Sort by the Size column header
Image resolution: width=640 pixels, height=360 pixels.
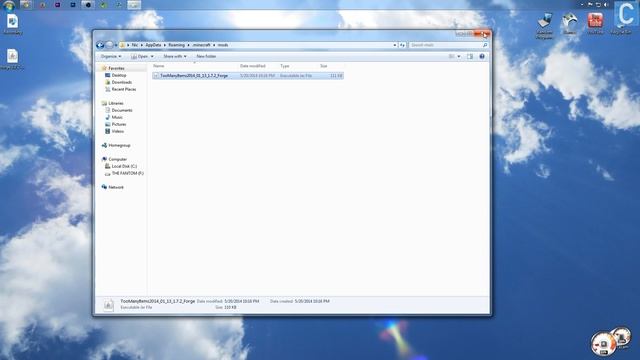point(324,66)
